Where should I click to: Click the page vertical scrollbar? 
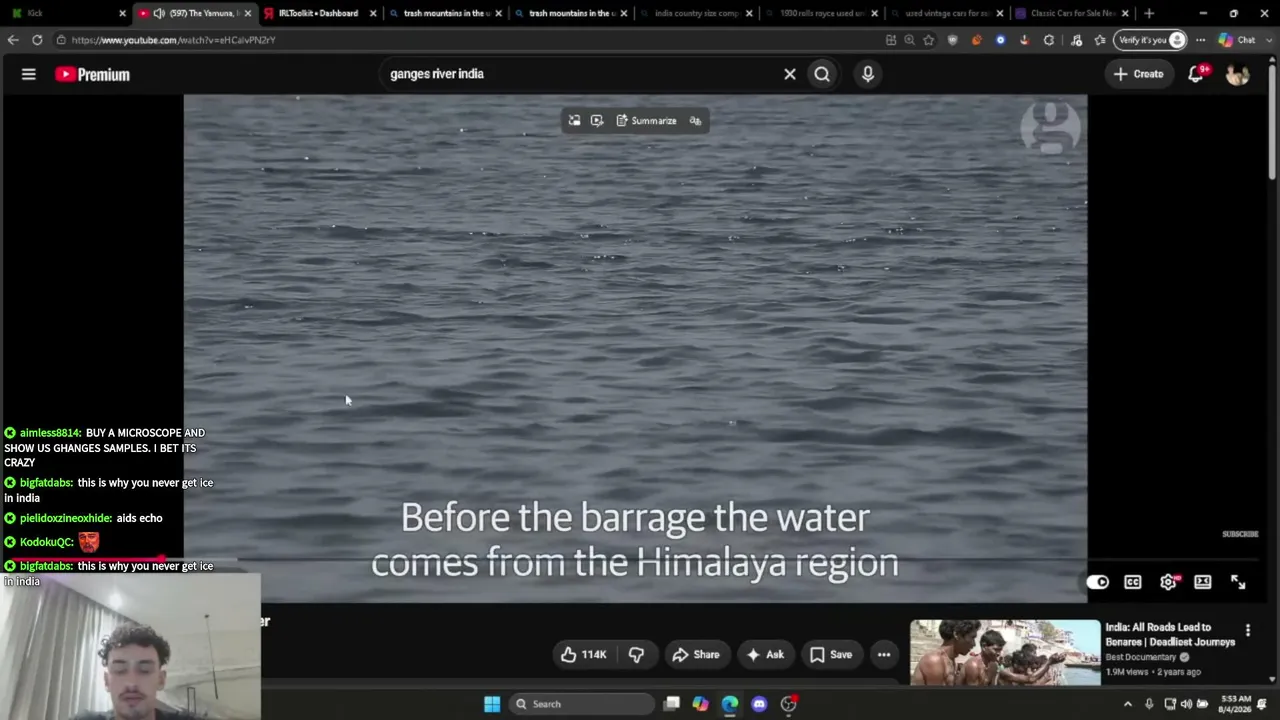coord(1273,120)
